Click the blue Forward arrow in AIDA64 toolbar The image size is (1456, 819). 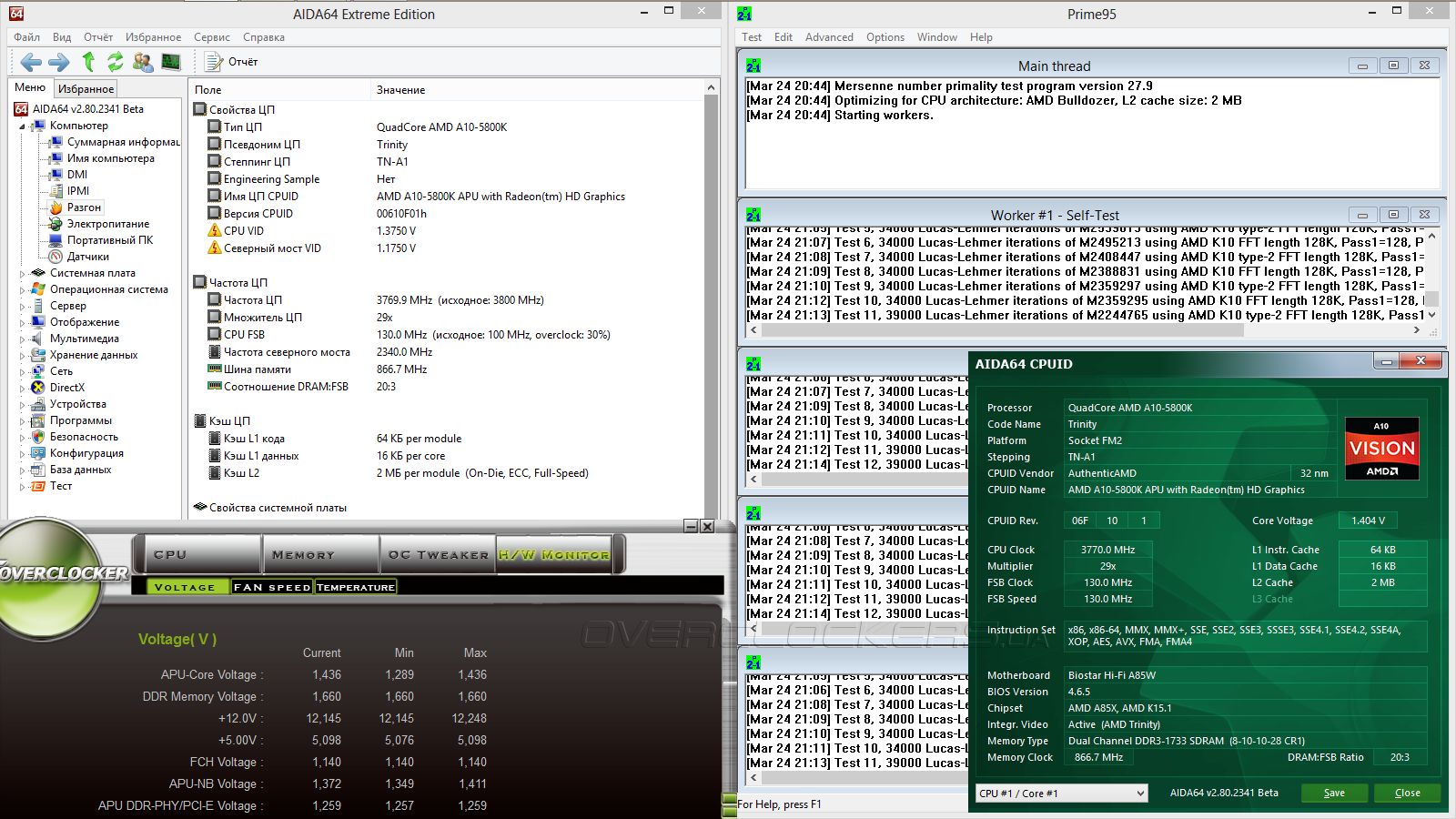(59, 62)
